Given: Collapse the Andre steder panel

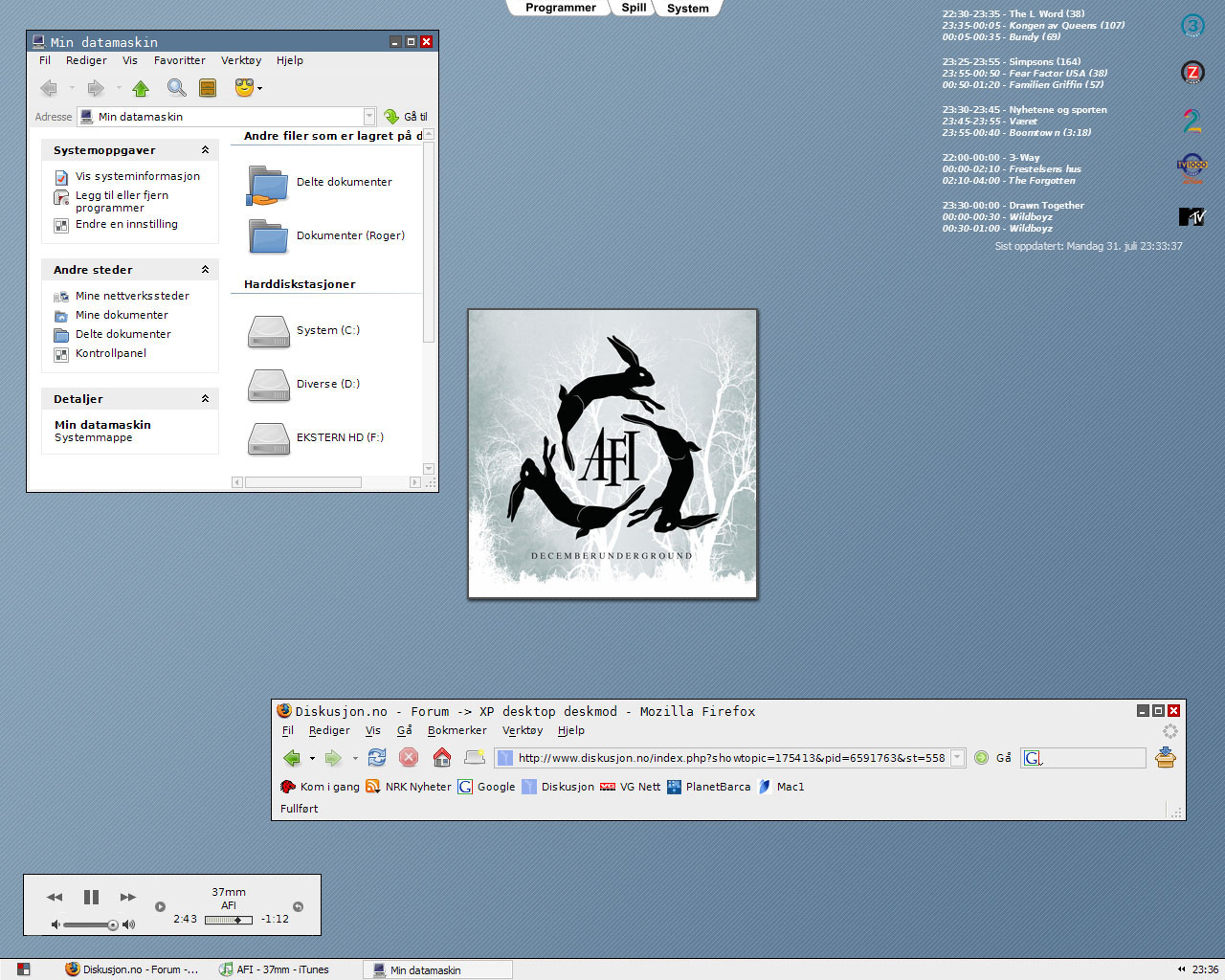Looking at the screenshot, I should (205, 270).
